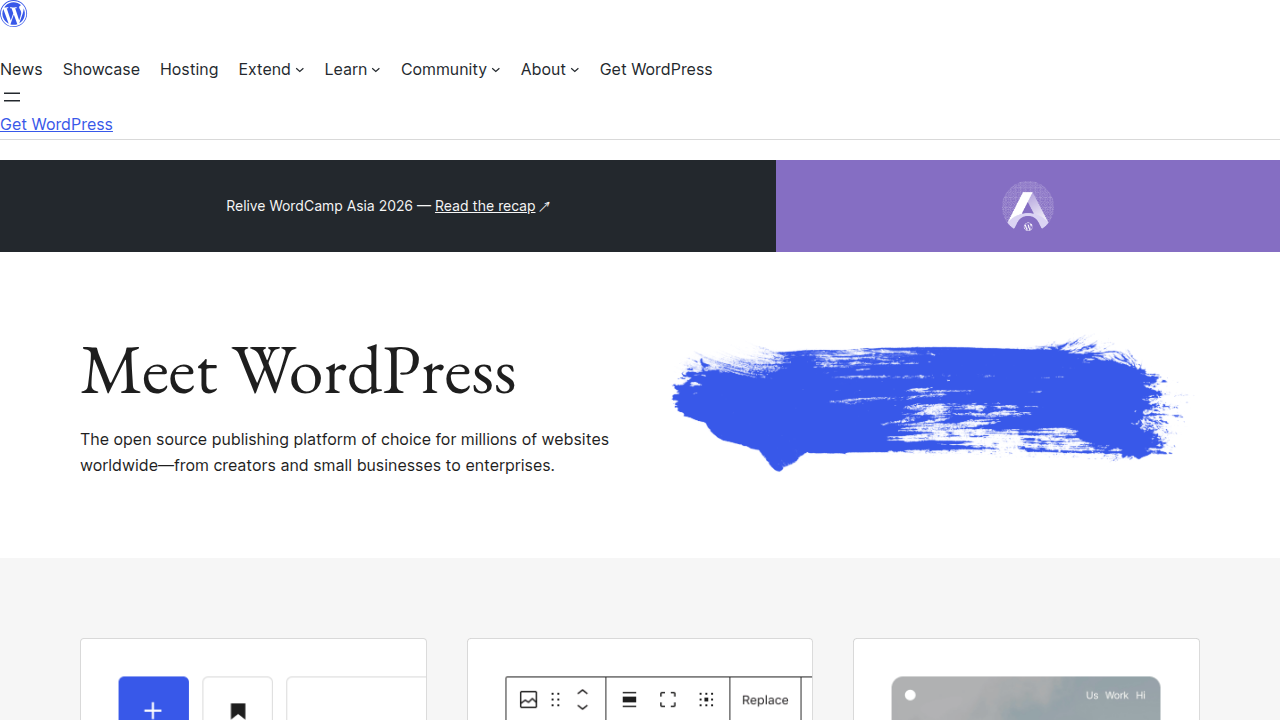Expand the Community dropdown menu

tap(450, 69)
